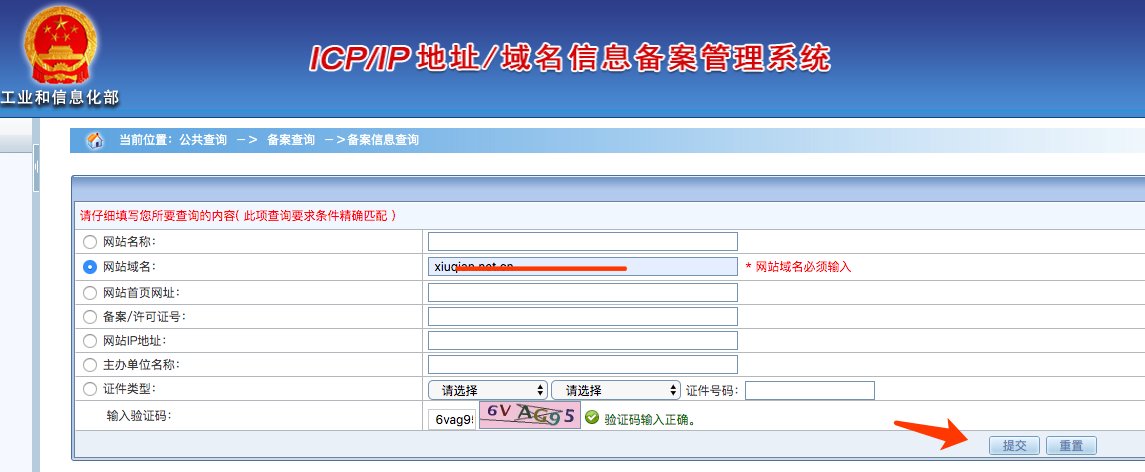1145x472 pixels.
Task: Select the 网站名称 radio button
Action: pos(90,242)
